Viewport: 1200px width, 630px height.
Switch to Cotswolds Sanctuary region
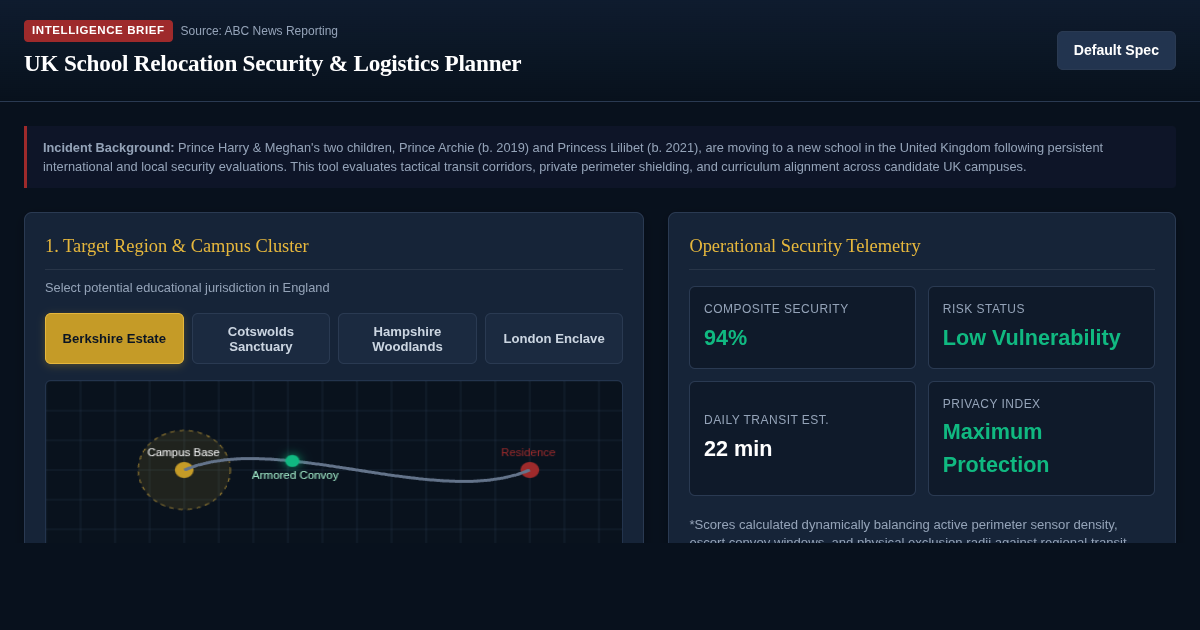[x=261, y=338]
